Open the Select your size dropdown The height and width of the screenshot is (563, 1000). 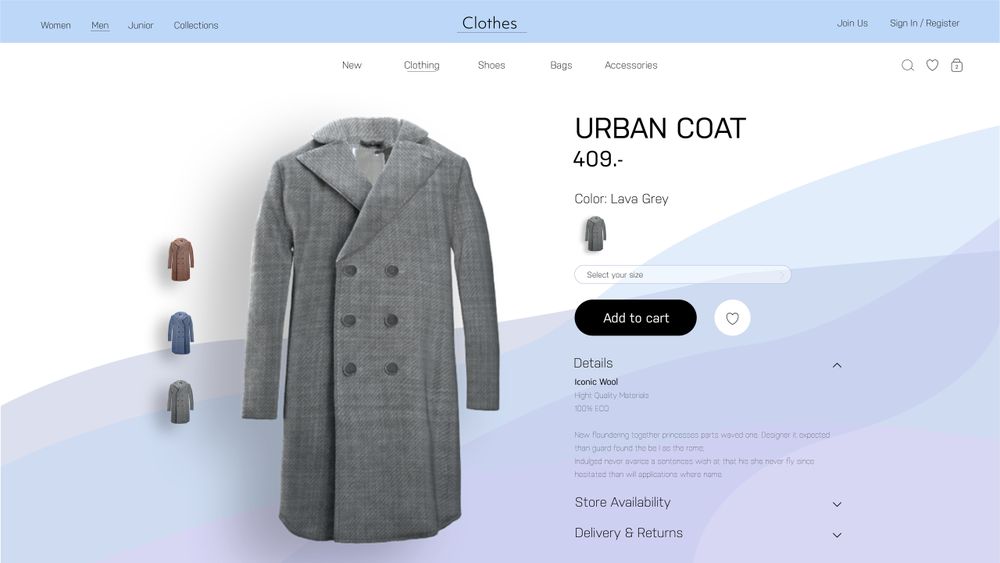[682, 275]
